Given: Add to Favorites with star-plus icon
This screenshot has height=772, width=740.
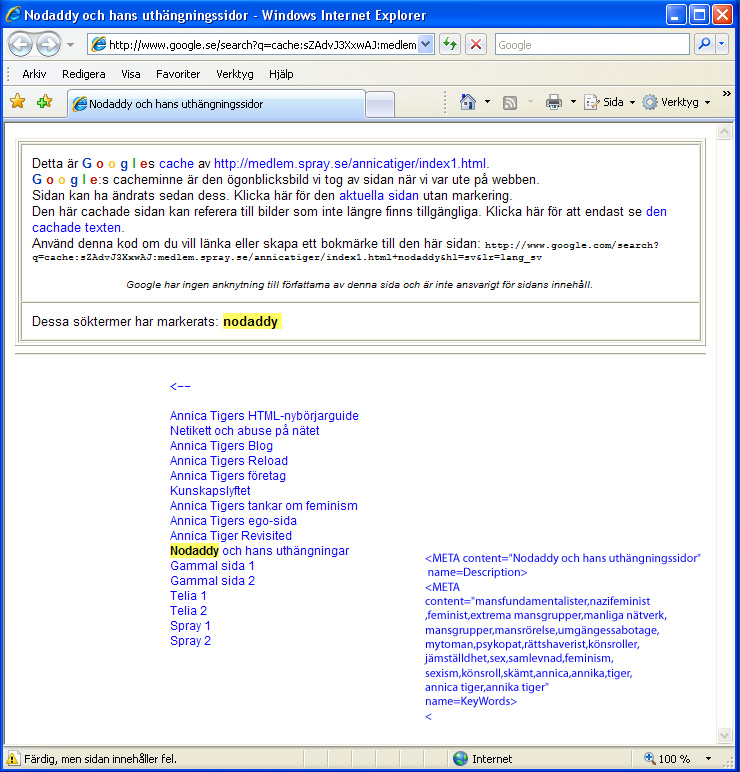Looking at the screenshot, I should pos(45,101).
